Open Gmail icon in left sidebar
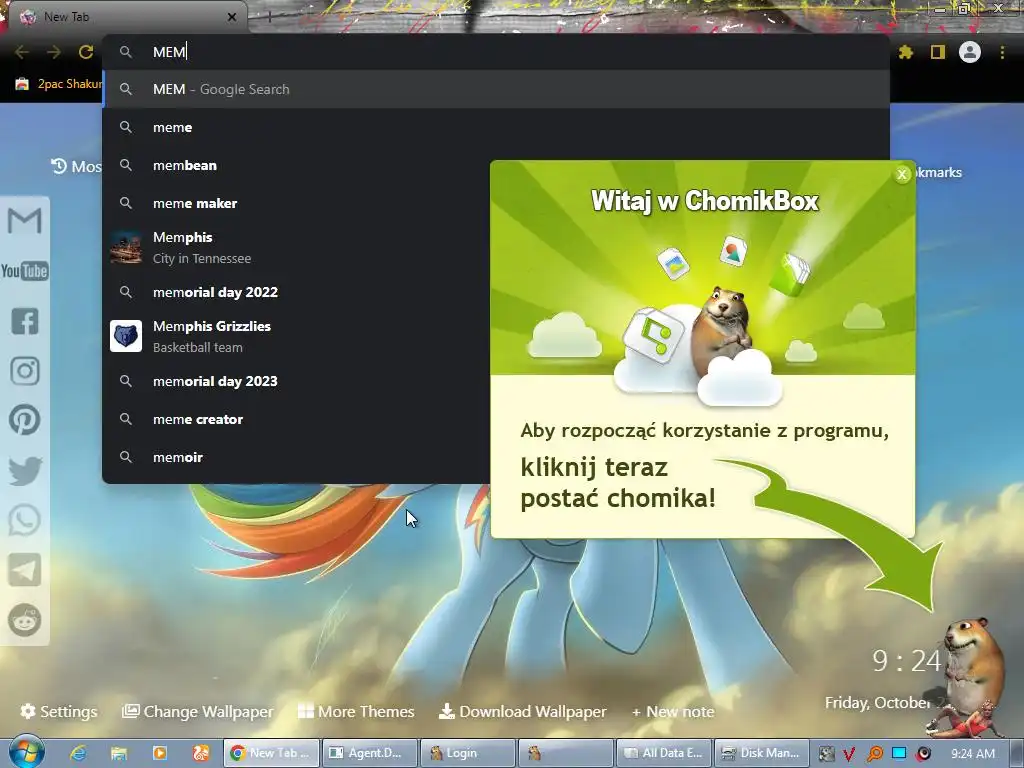This screenshot has height=768, width=1024. click(x=24, y=221)
